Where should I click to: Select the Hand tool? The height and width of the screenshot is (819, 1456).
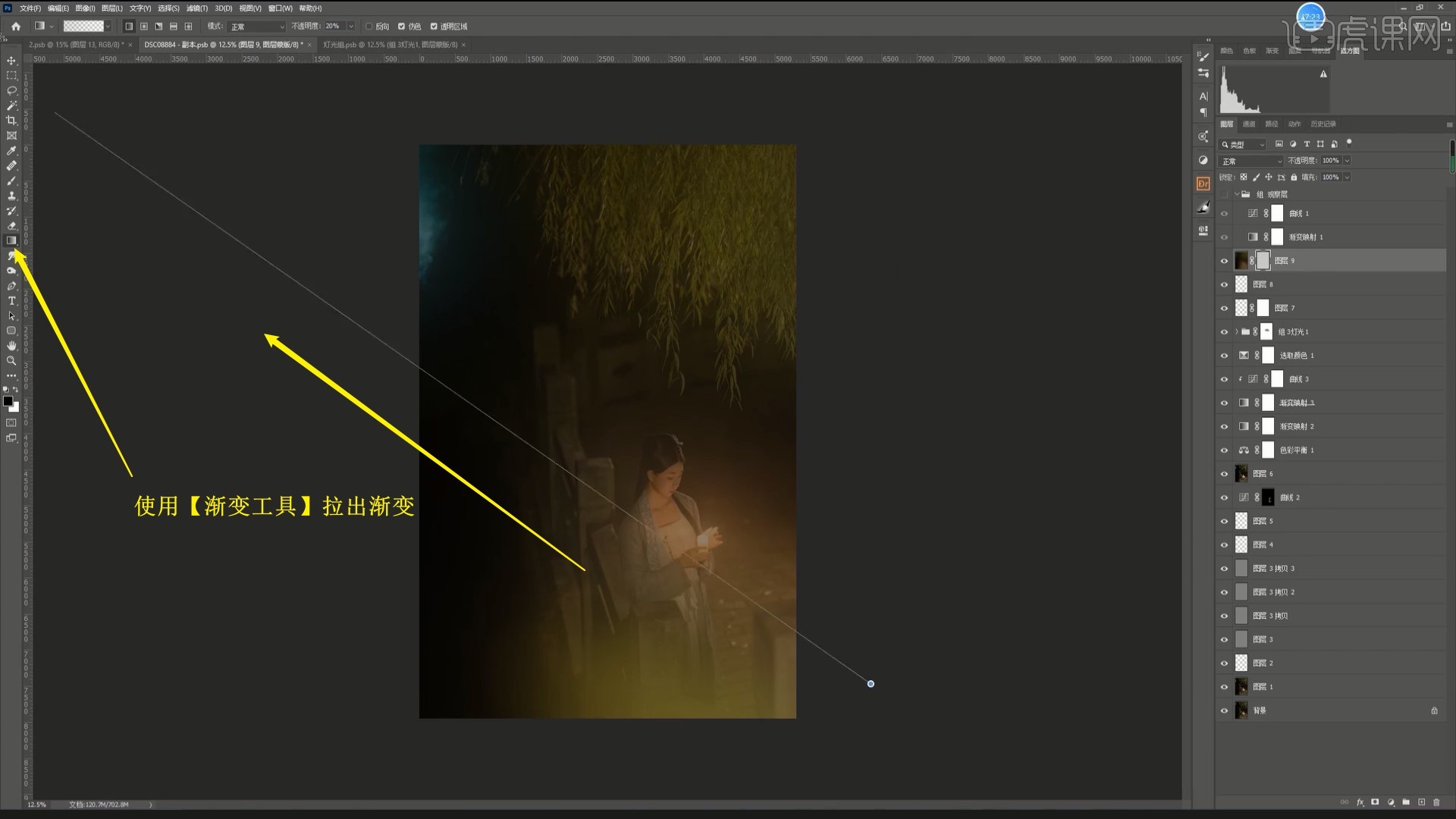point(11,346)
